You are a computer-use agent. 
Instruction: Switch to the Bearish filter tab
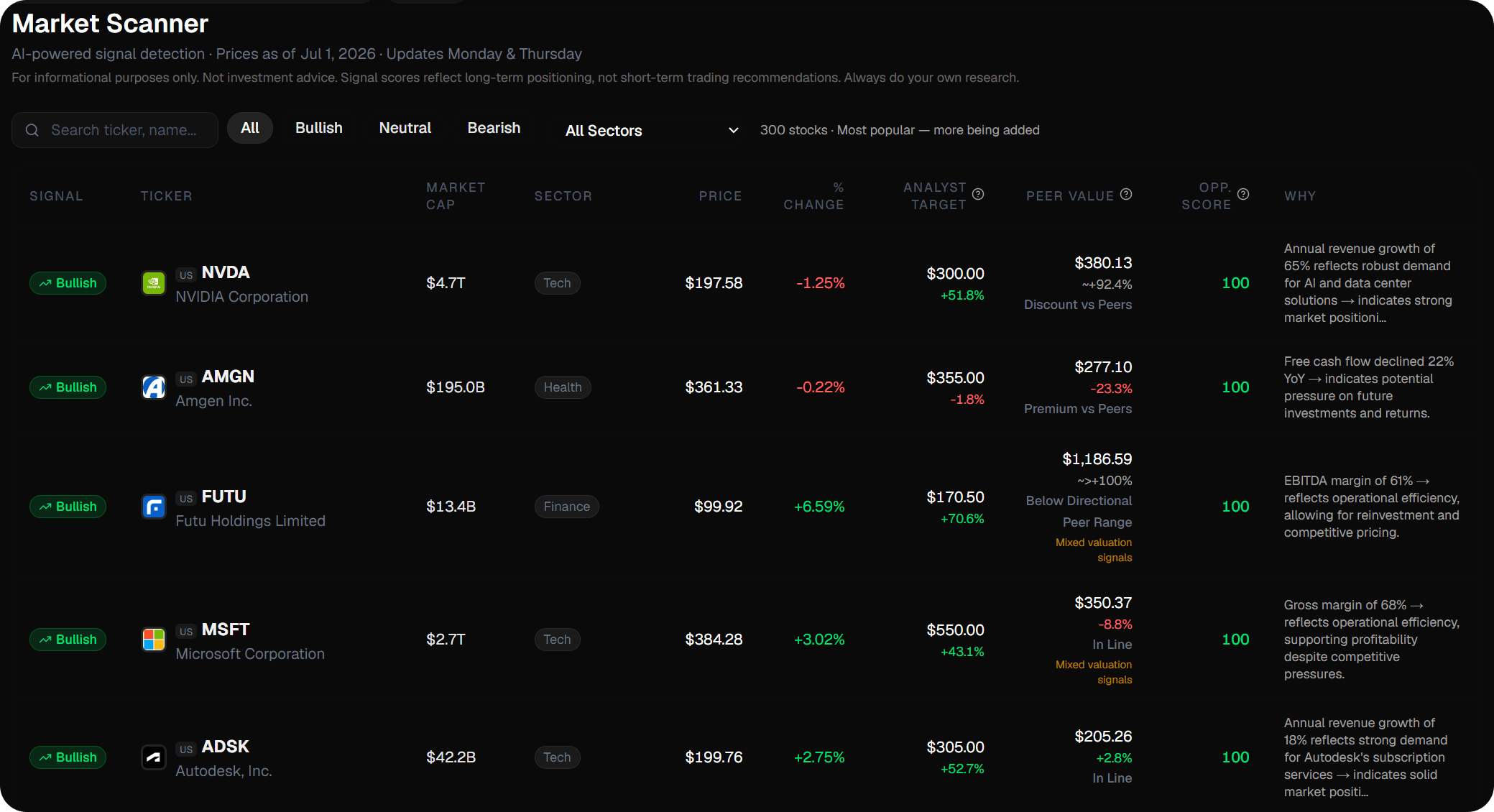click(494, 128)
